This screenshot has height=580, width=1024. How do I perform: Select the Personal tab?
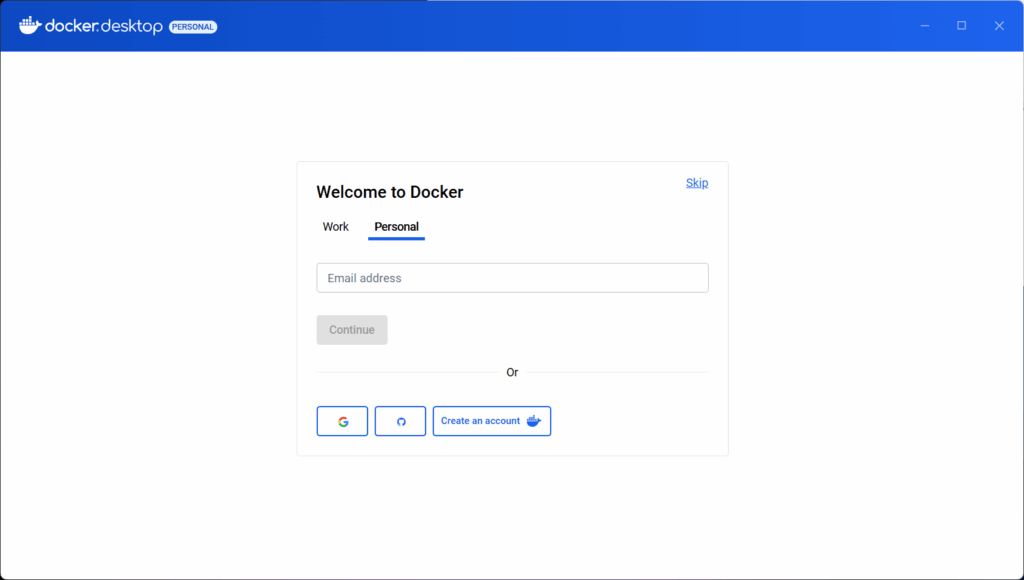point(396,227)
